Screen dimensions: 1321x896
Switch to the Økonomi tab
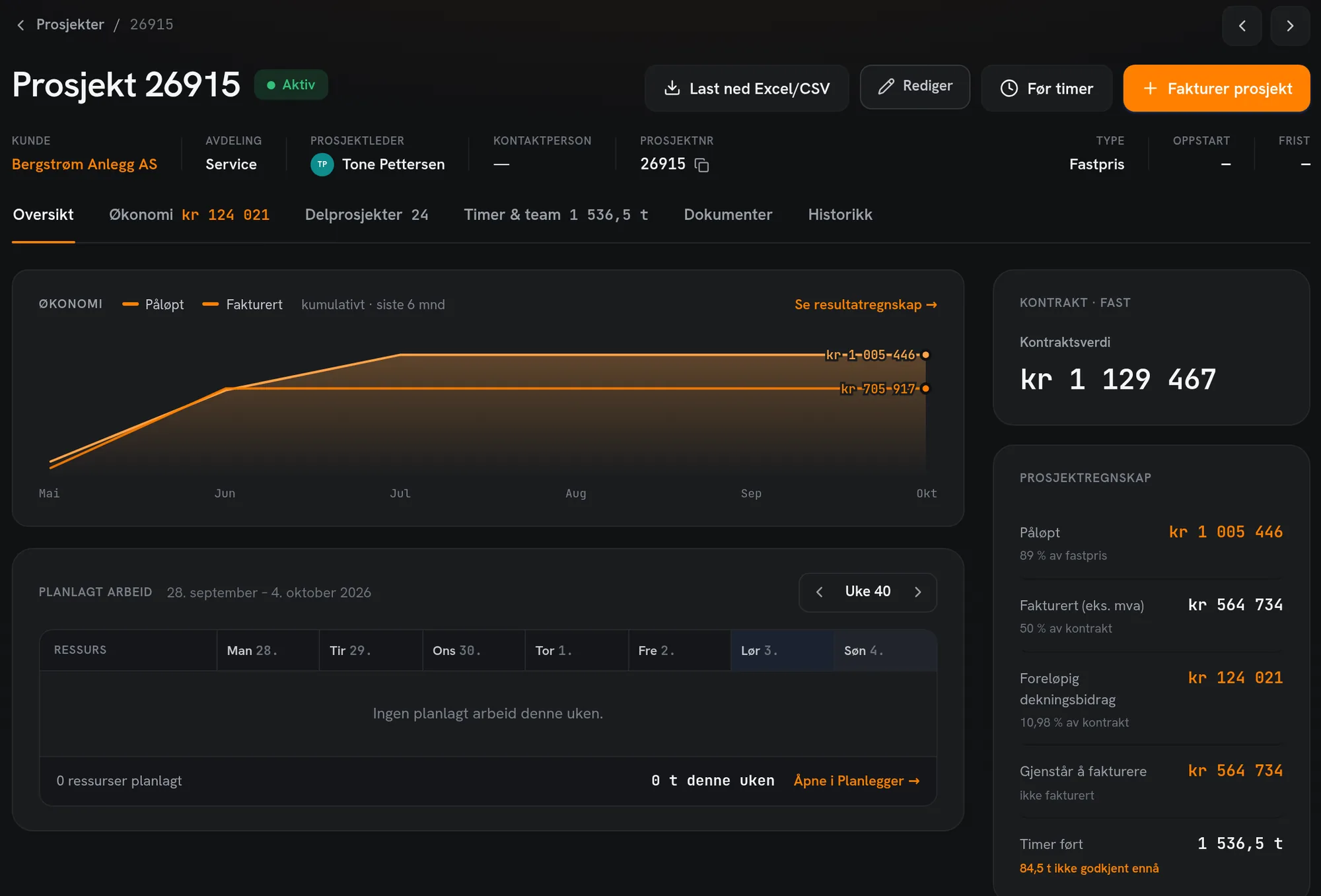tap(189, 215)
